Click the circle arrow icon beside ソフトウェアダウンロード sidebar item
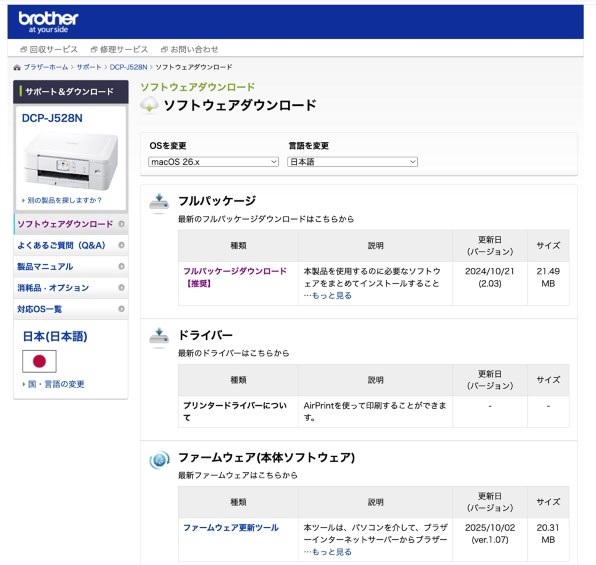 [x=121, y=224]
